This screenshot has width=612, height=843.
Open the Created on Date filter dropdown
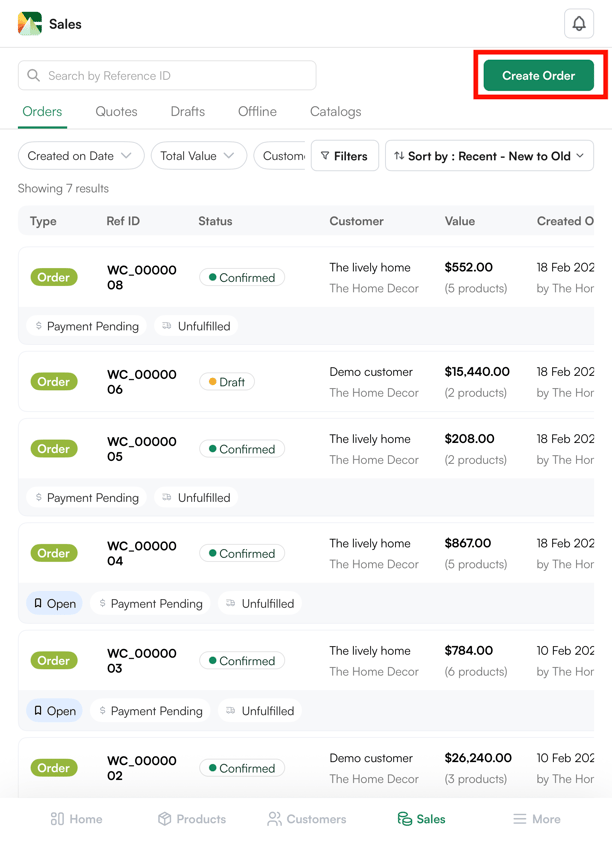coord(80,155)
